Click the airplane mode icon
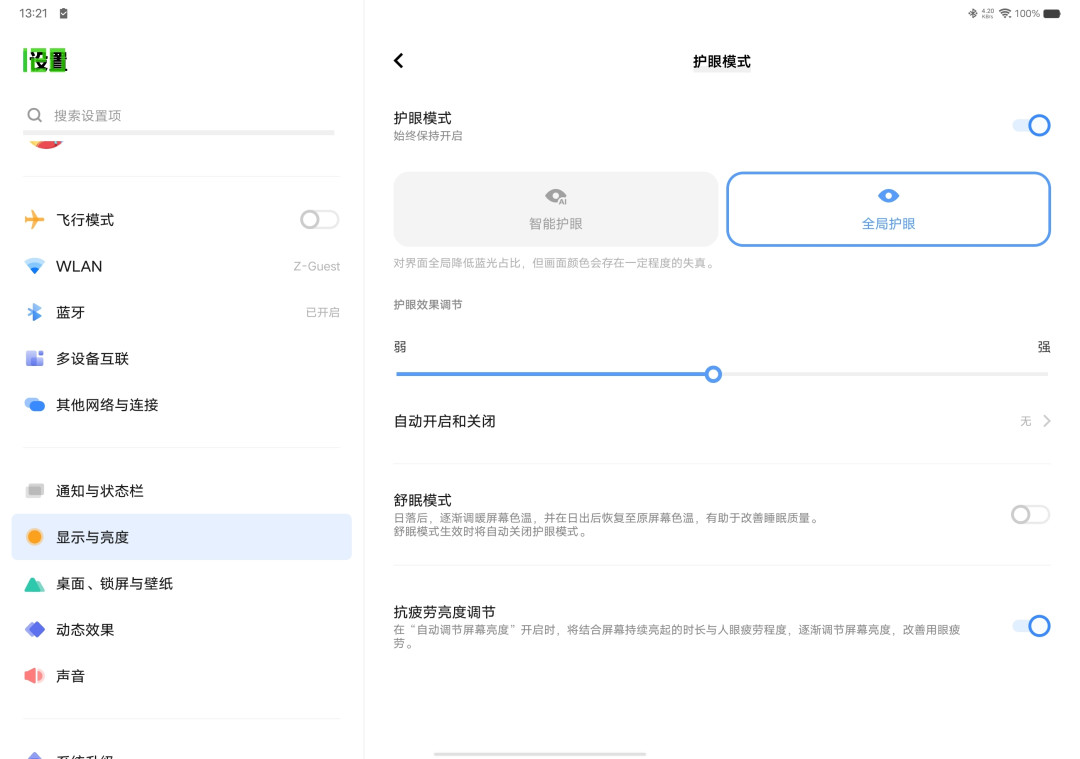The height and width of the screenshot is (759, 1080). pyautogui.click(x=34, y=220)
